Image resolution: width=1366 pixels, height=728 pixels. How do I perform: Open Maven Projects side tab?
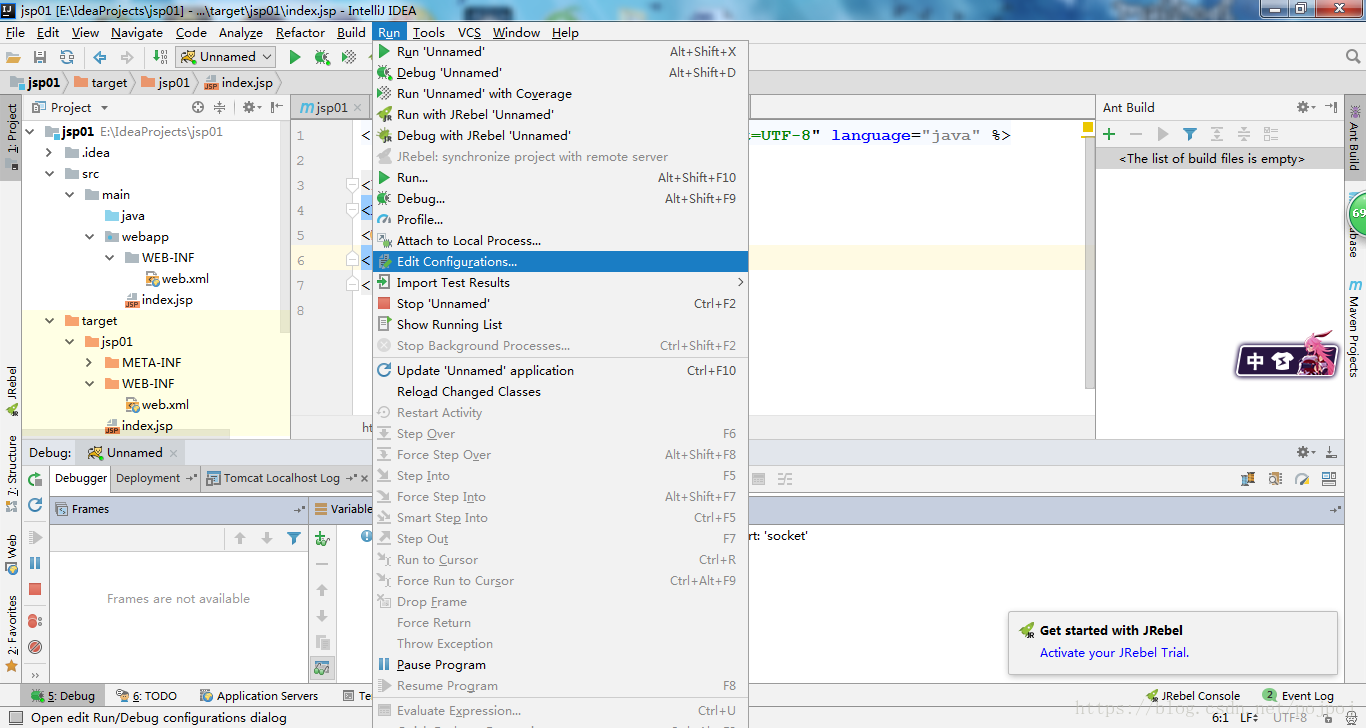1354,330
